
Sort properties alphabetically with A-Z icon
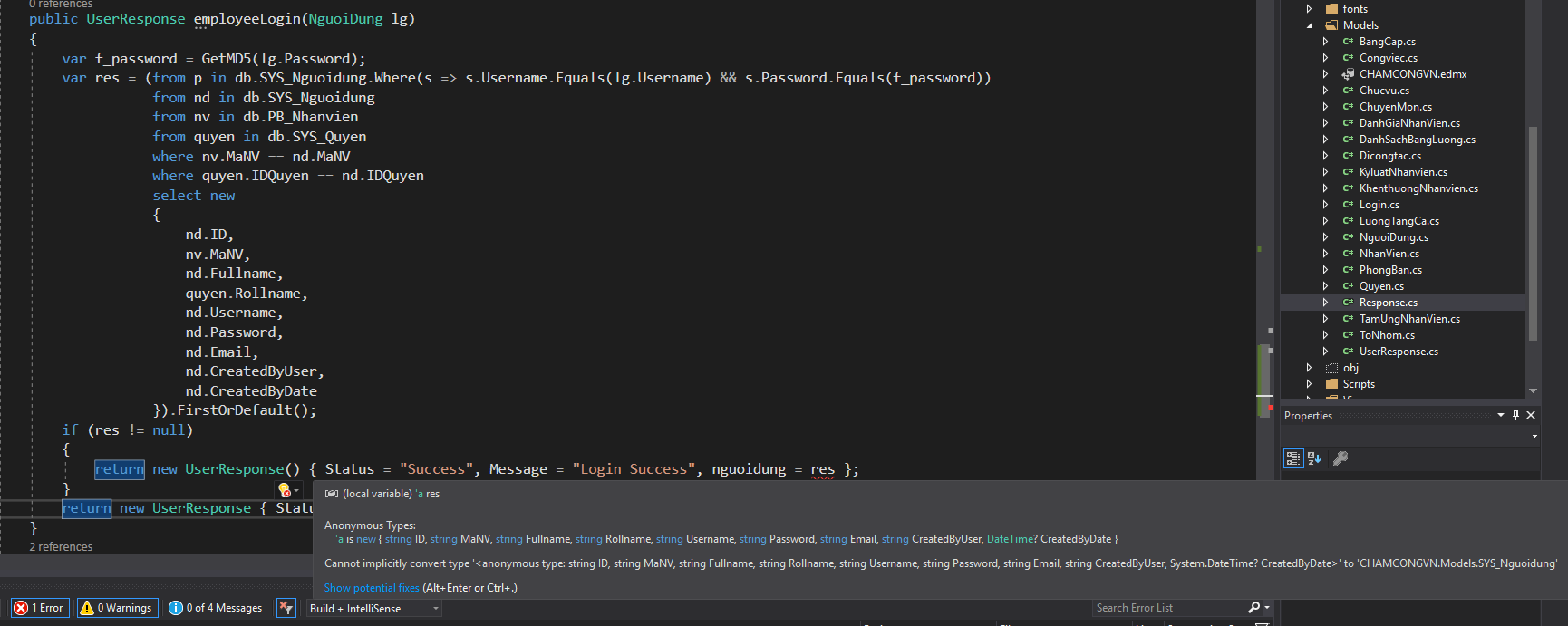[1314, 458]
